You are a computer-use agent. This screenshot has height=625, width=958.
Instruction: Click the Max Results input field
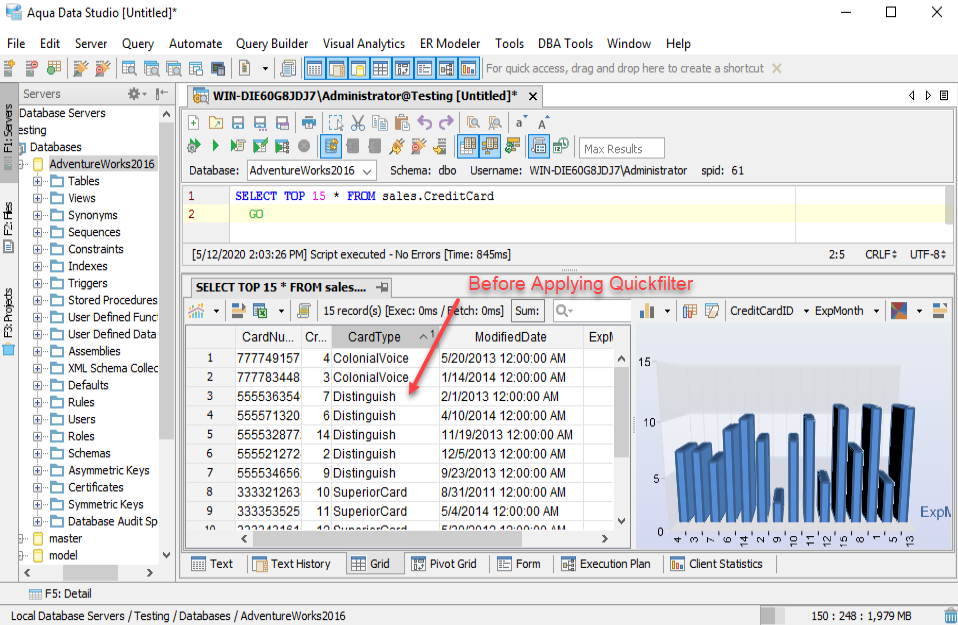(622, 148)
